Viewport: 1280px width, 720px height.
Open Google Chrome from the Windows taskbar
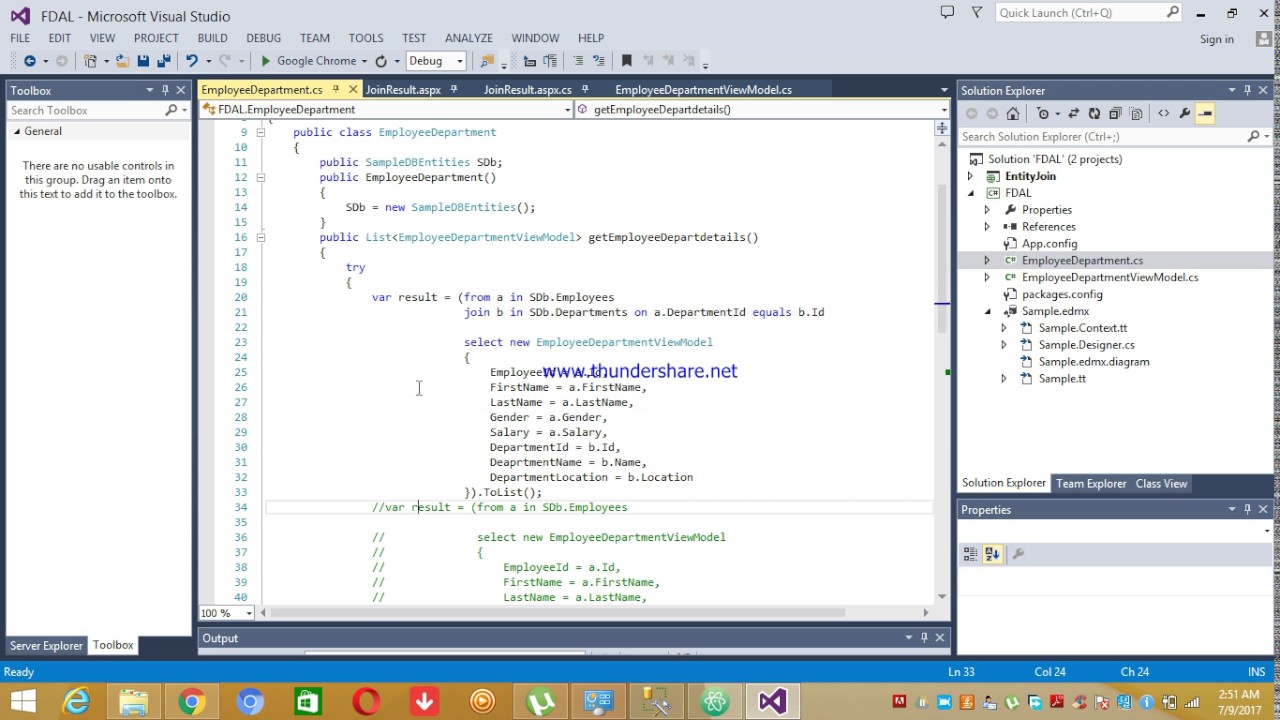pos(192,702)
